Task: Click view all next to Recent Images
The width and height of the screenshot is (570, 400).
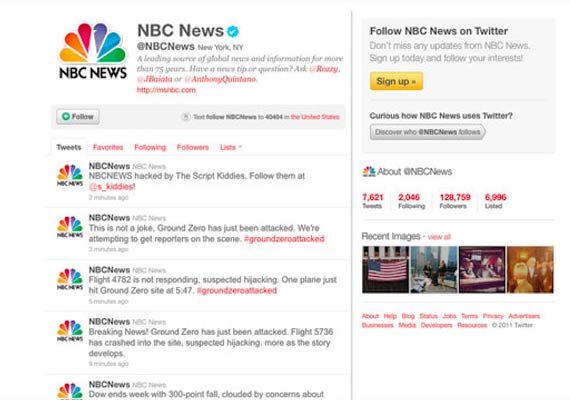Action: 439,237
